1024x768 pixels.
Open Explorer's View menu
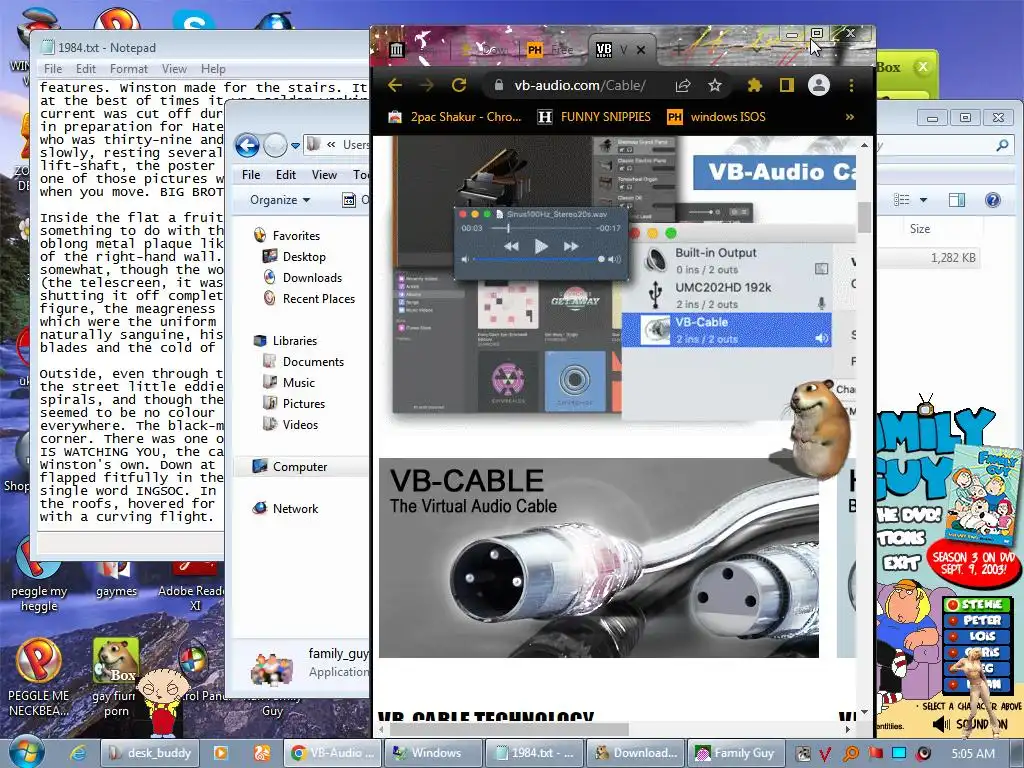[324, 174]
